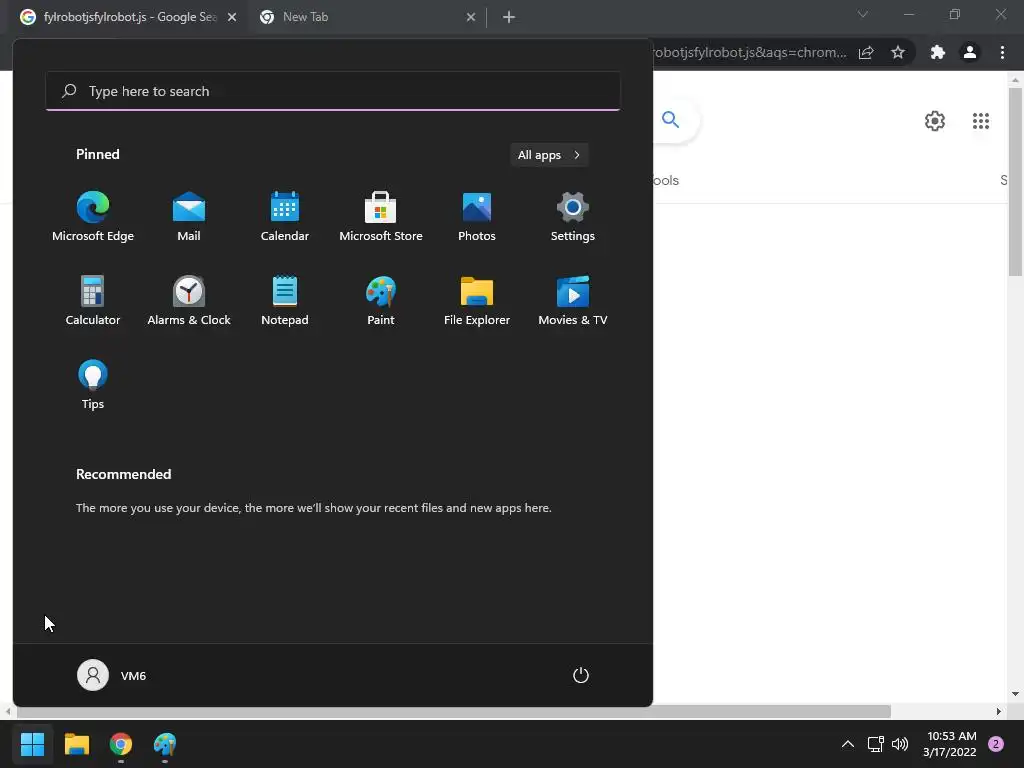
Task: Open File Explorer from the taskbar
Action: [x=76, y=744]
